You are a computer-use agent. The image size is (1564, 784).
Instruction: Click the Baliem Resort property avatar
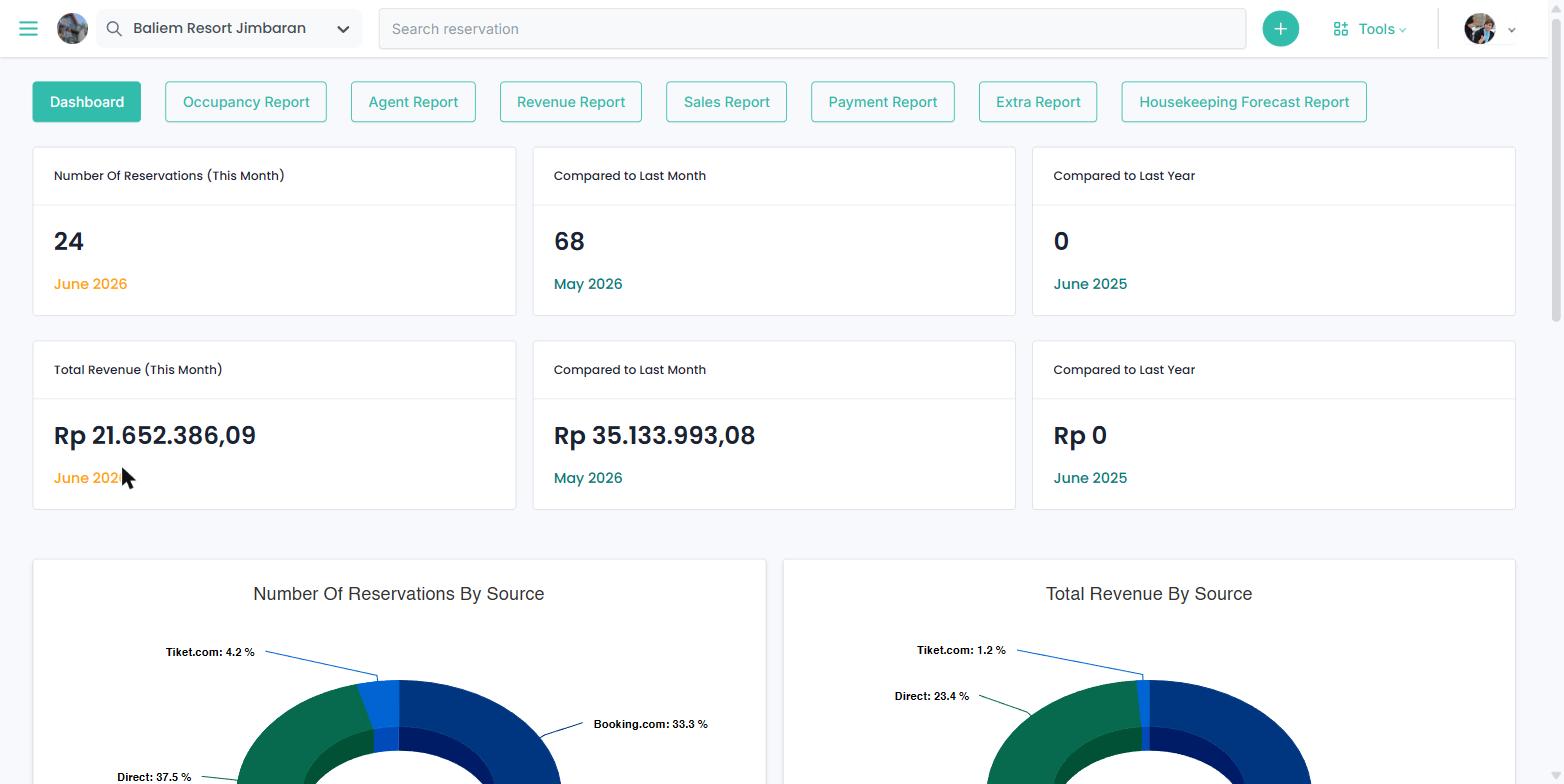pos(72,29)
